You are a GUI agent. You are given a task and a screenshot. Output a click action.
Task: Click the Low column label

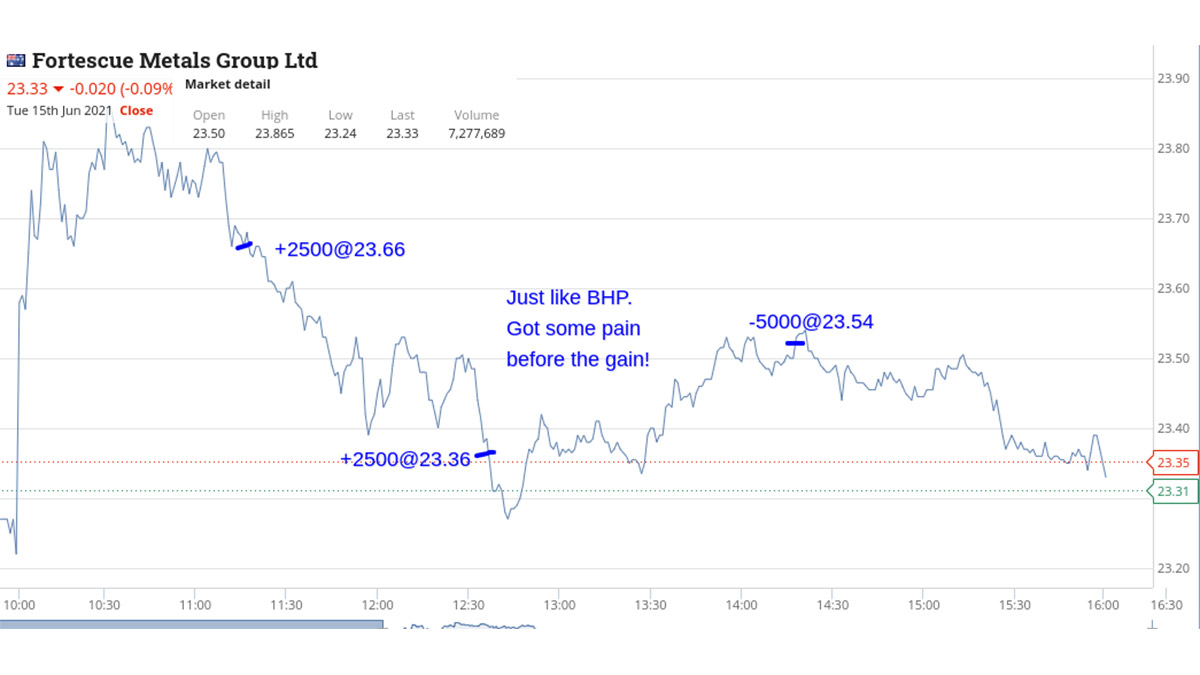(x=340, y=115)
